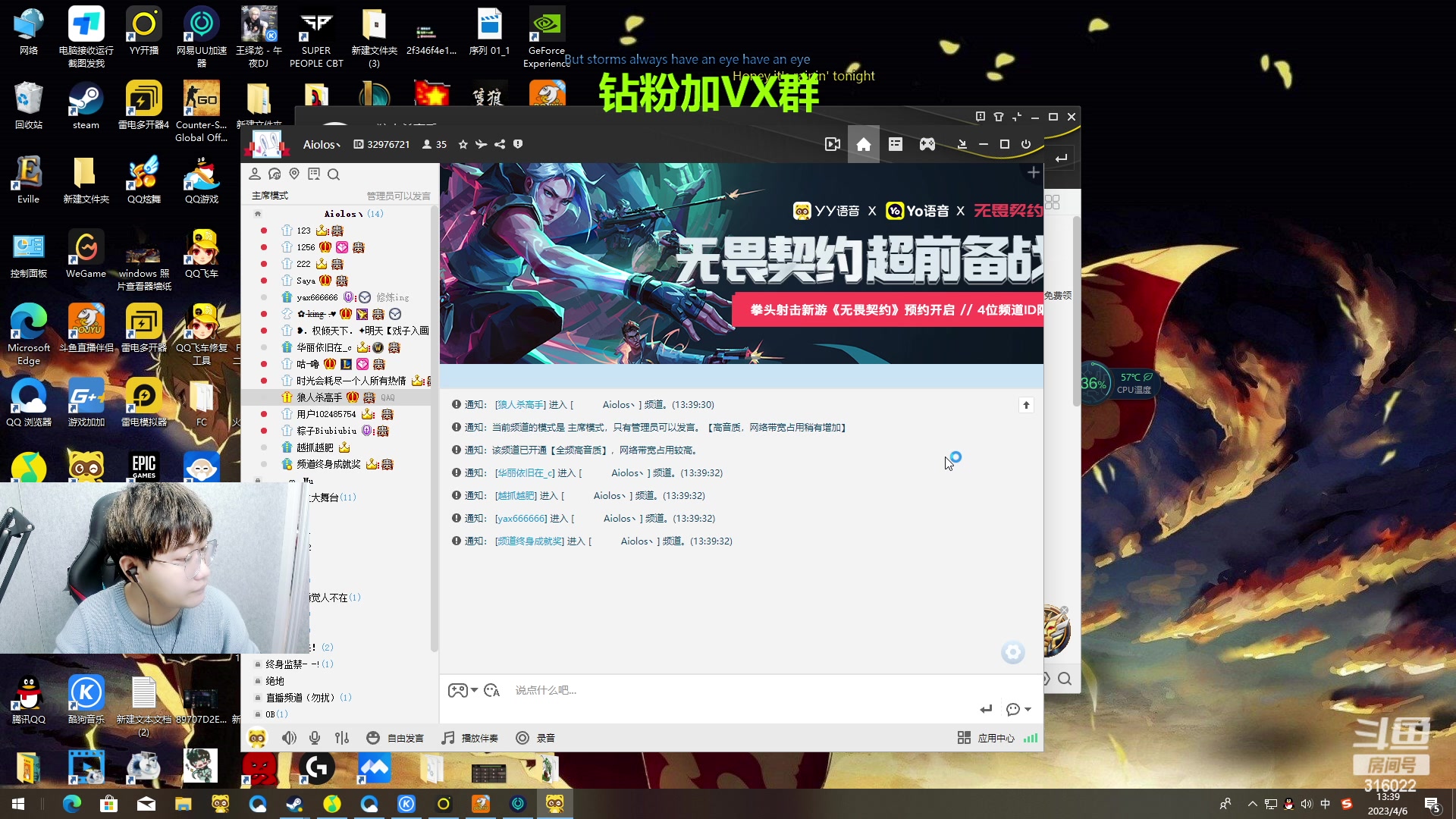The height and width of the screenshot is (819, 1456).
Task: Open the 绝地 sub-channel
Action: 275,681
